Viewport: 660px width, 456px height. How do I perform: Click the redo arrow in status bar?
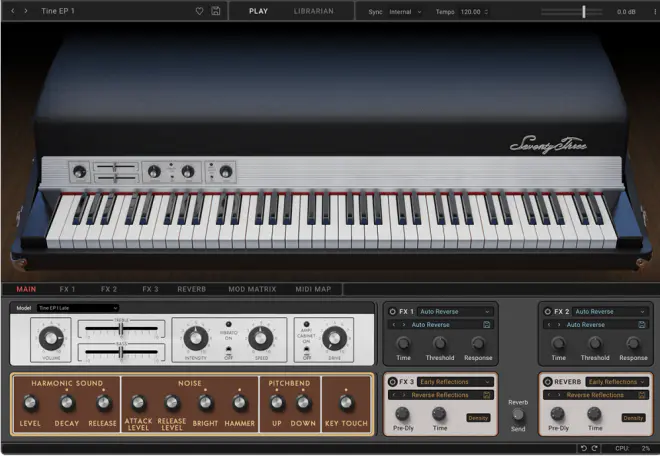(594, 448)
